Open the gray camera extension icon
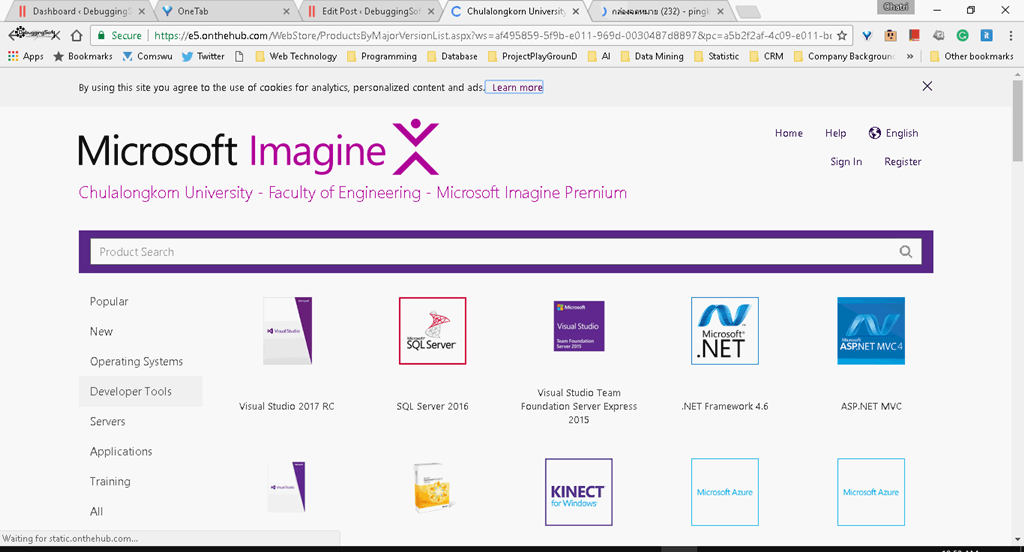Viewport: 1024px width, 552px height. coord(938,35)
